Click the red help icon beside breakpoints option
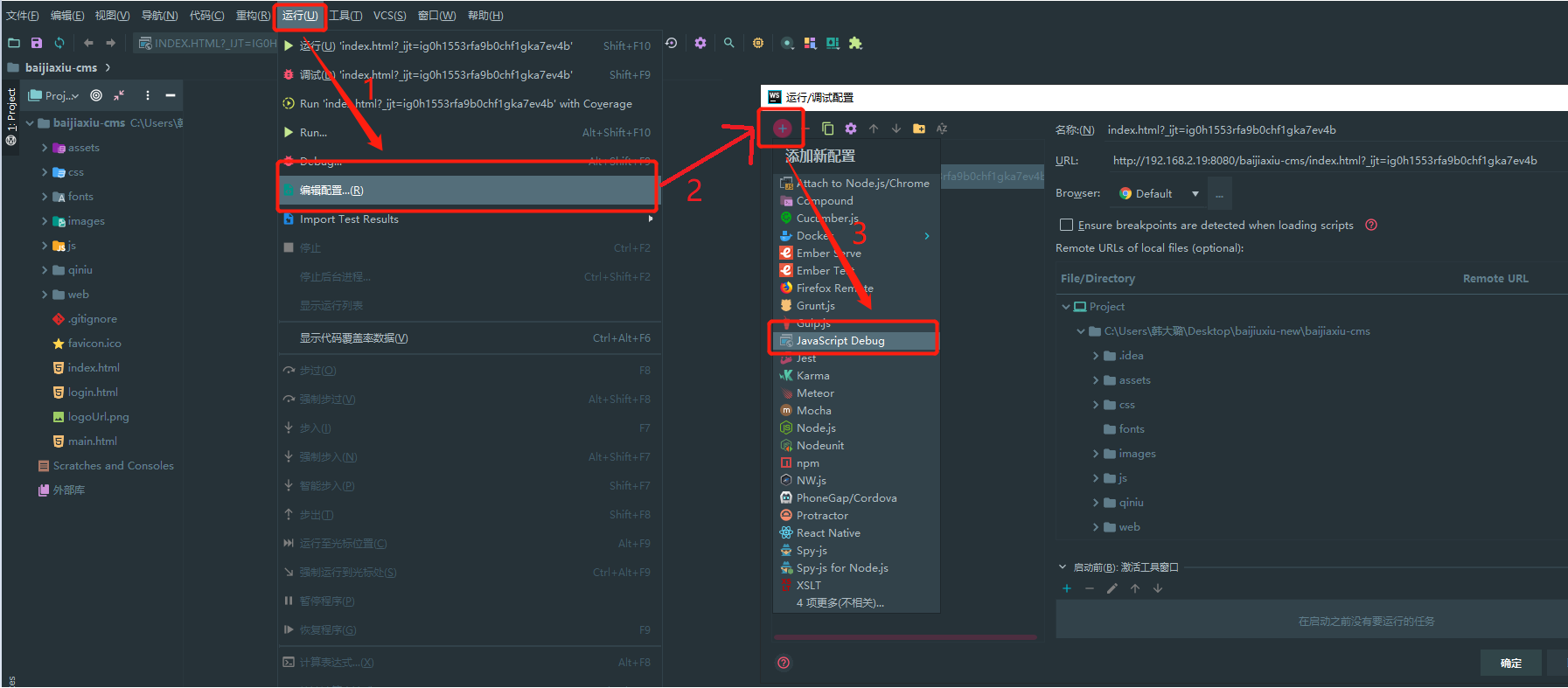Image resolution: width=1568 pixels, height=688 pixels. tap(1371, 225)
